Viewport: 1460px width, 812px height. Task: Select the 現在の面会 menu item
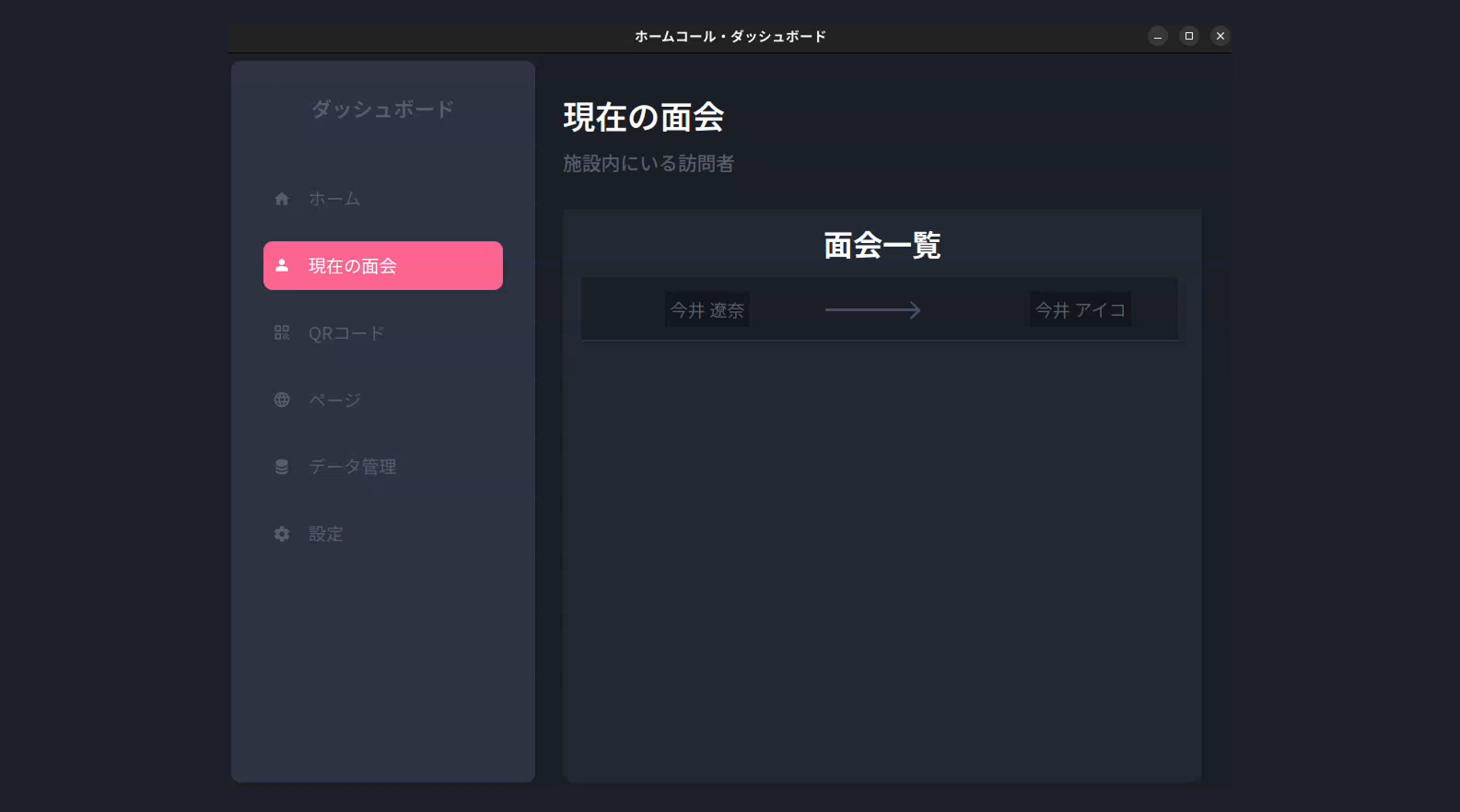coord(353,266)
